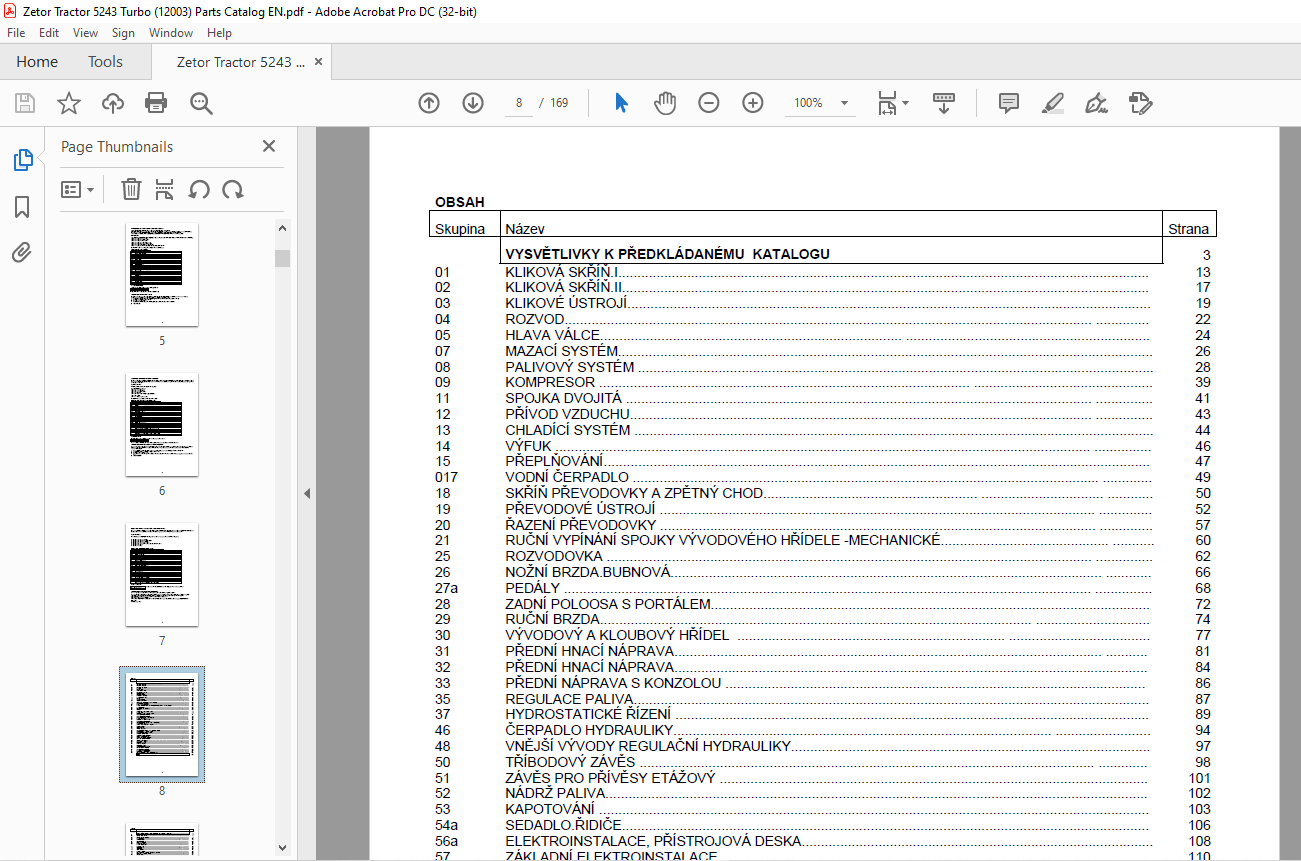1301x861 pixels.
Task: Close the Page Thumbnails panel
Action: pyautogui.click(x=269, y=146)
